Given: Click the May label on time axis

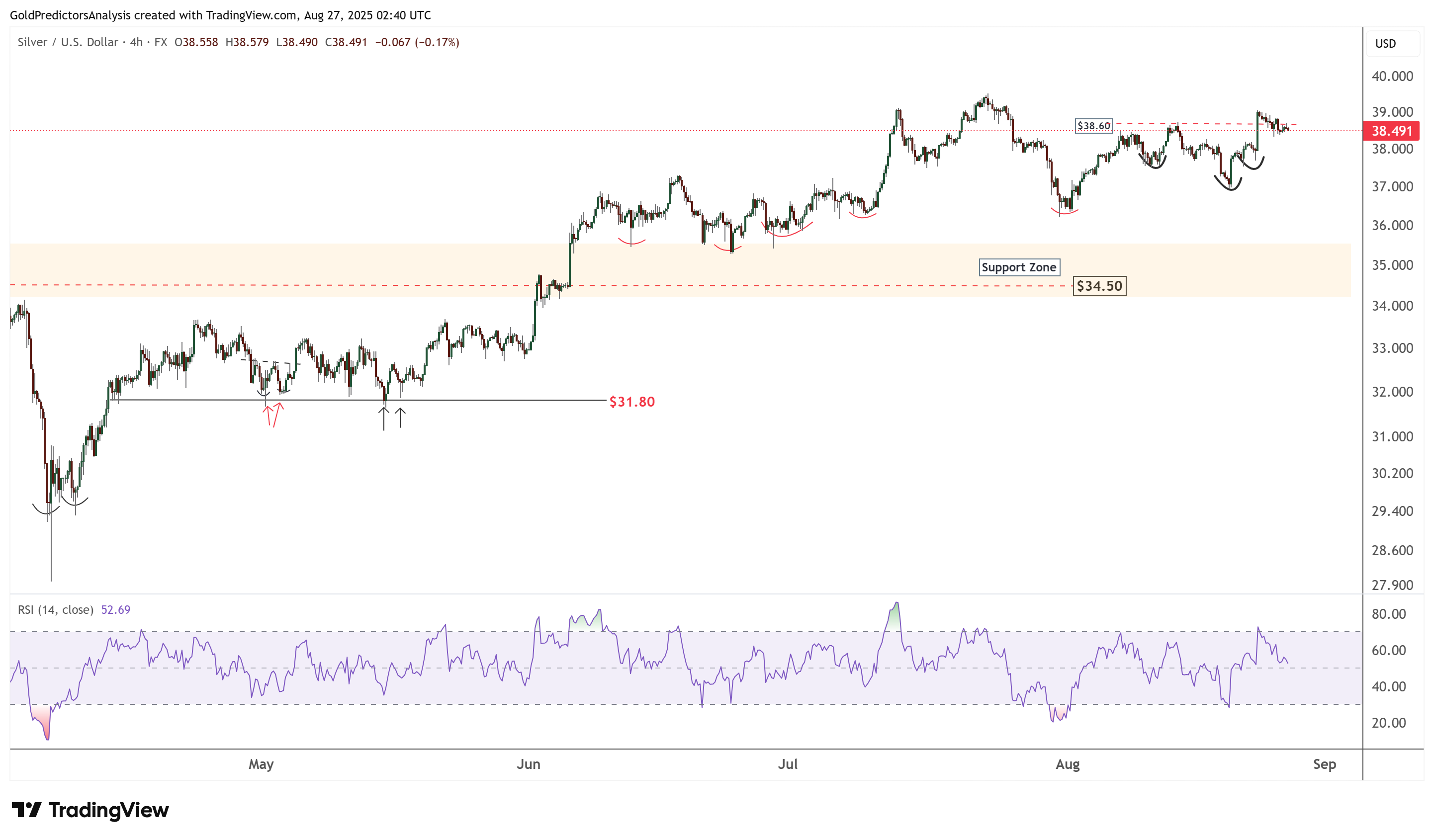Looking at the screenshot, I should pyautogui.click(x=261, y=764).
